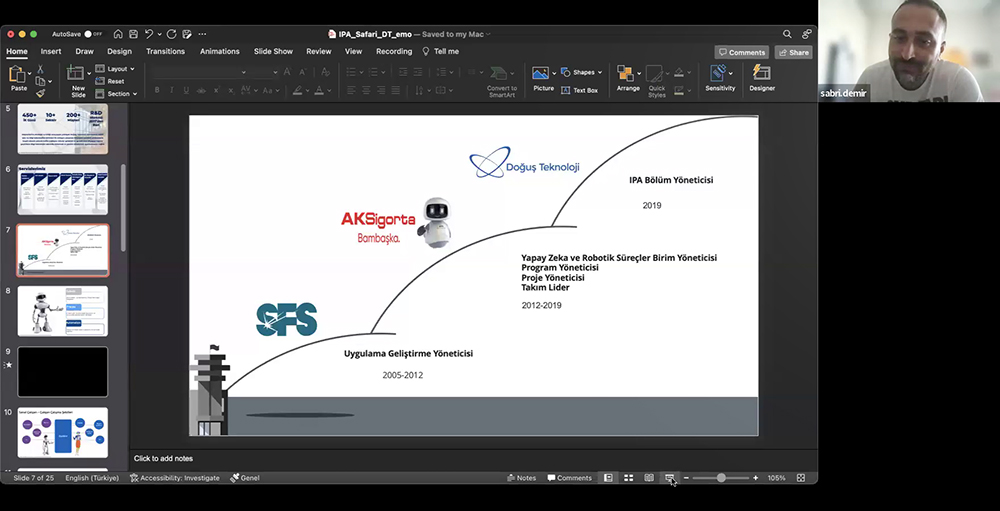Click English (Türkiye) language in status bar

tap(92, 478)
